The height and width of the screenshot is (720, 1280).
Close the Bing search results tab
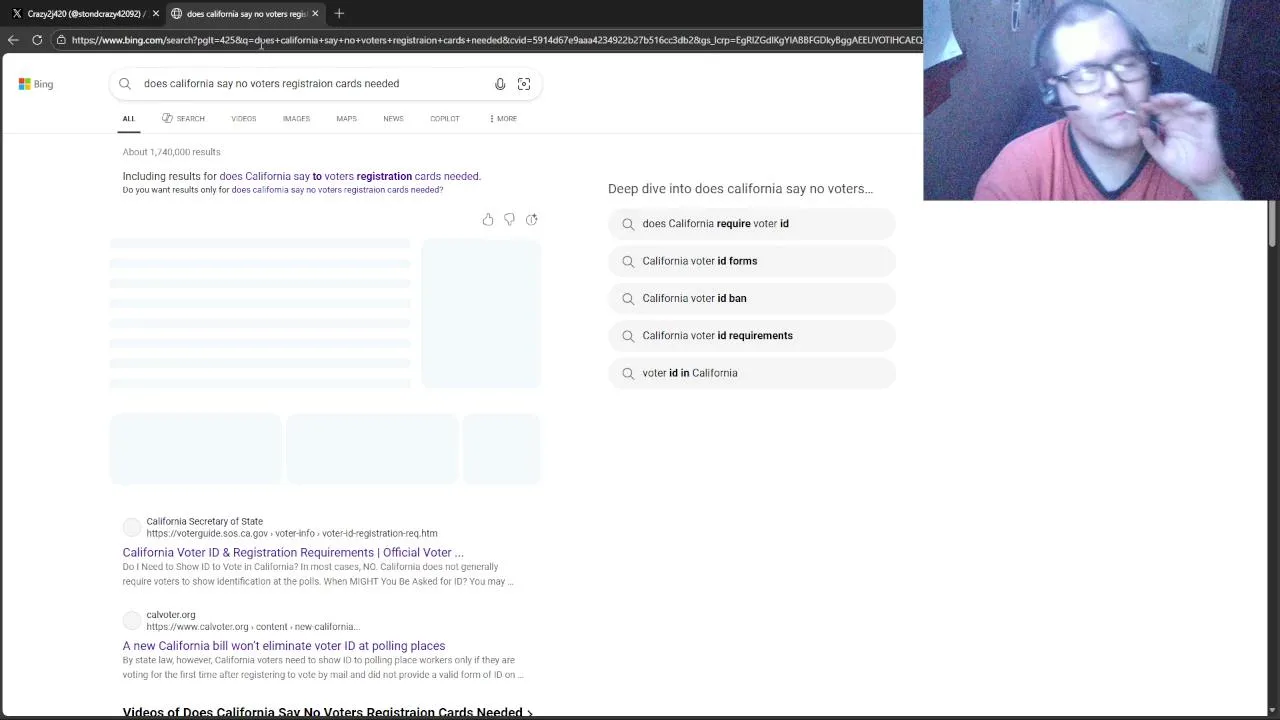click(x=315, y=13)
